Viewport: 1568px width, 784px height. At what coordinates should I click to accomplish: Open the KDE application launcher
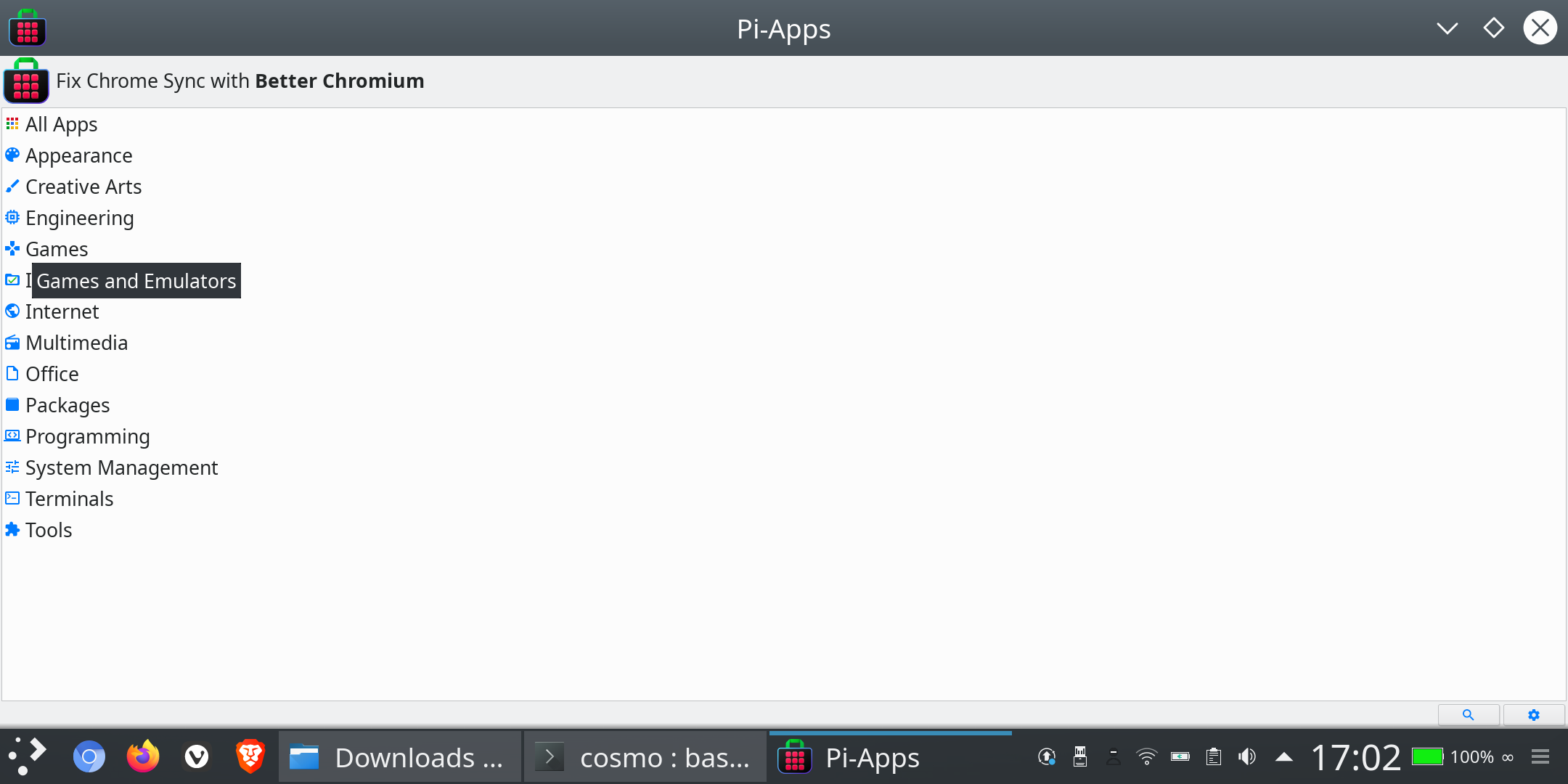click(28, 757)
